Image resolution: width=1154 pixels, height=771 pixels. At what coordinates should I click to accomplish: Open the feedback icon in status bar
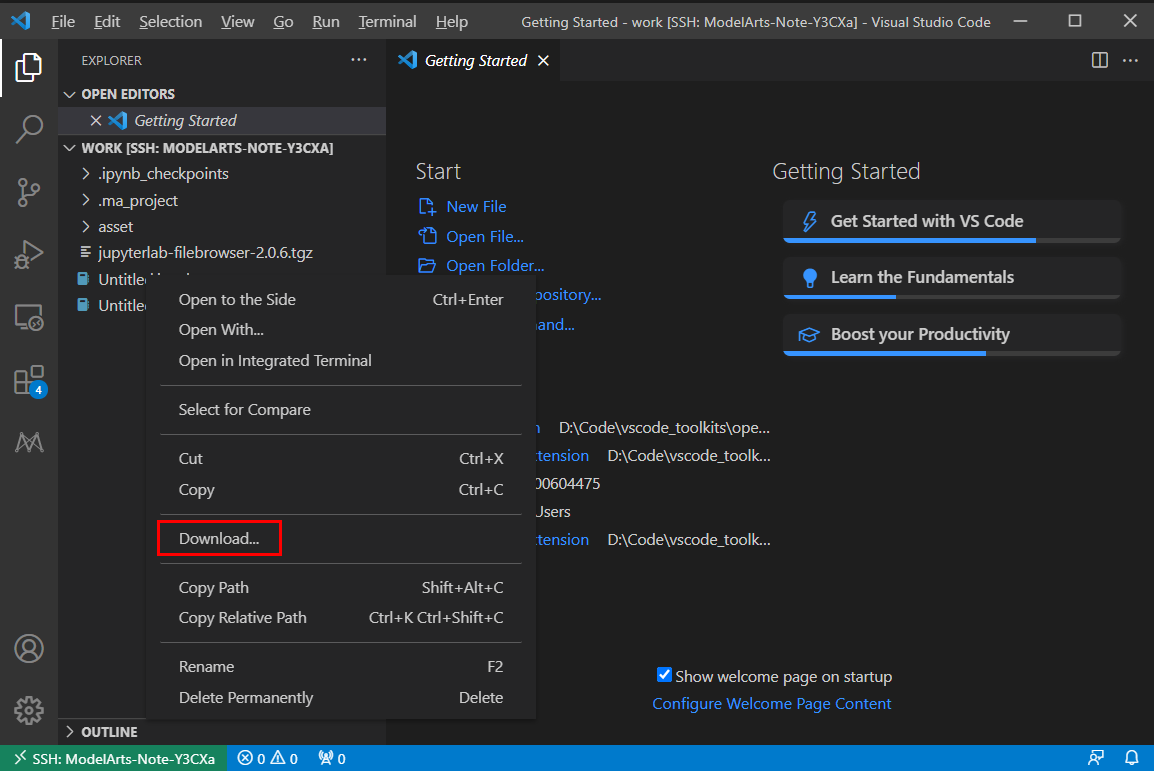click(x=1096, y=758)
